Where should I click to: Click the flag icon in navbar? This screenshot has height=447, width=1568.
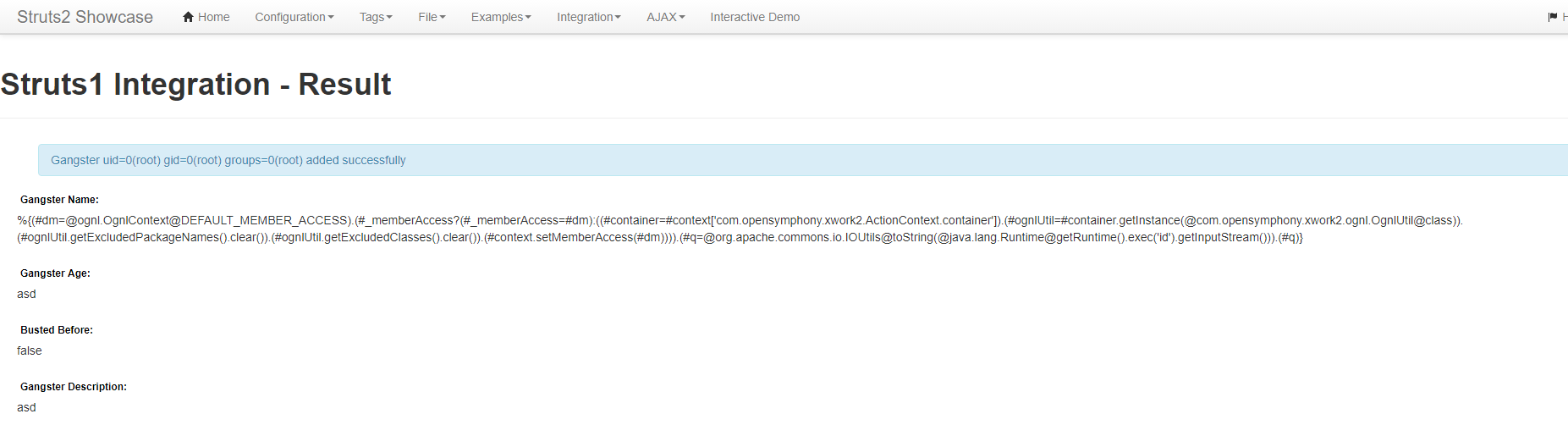[x=1553, y=17]
